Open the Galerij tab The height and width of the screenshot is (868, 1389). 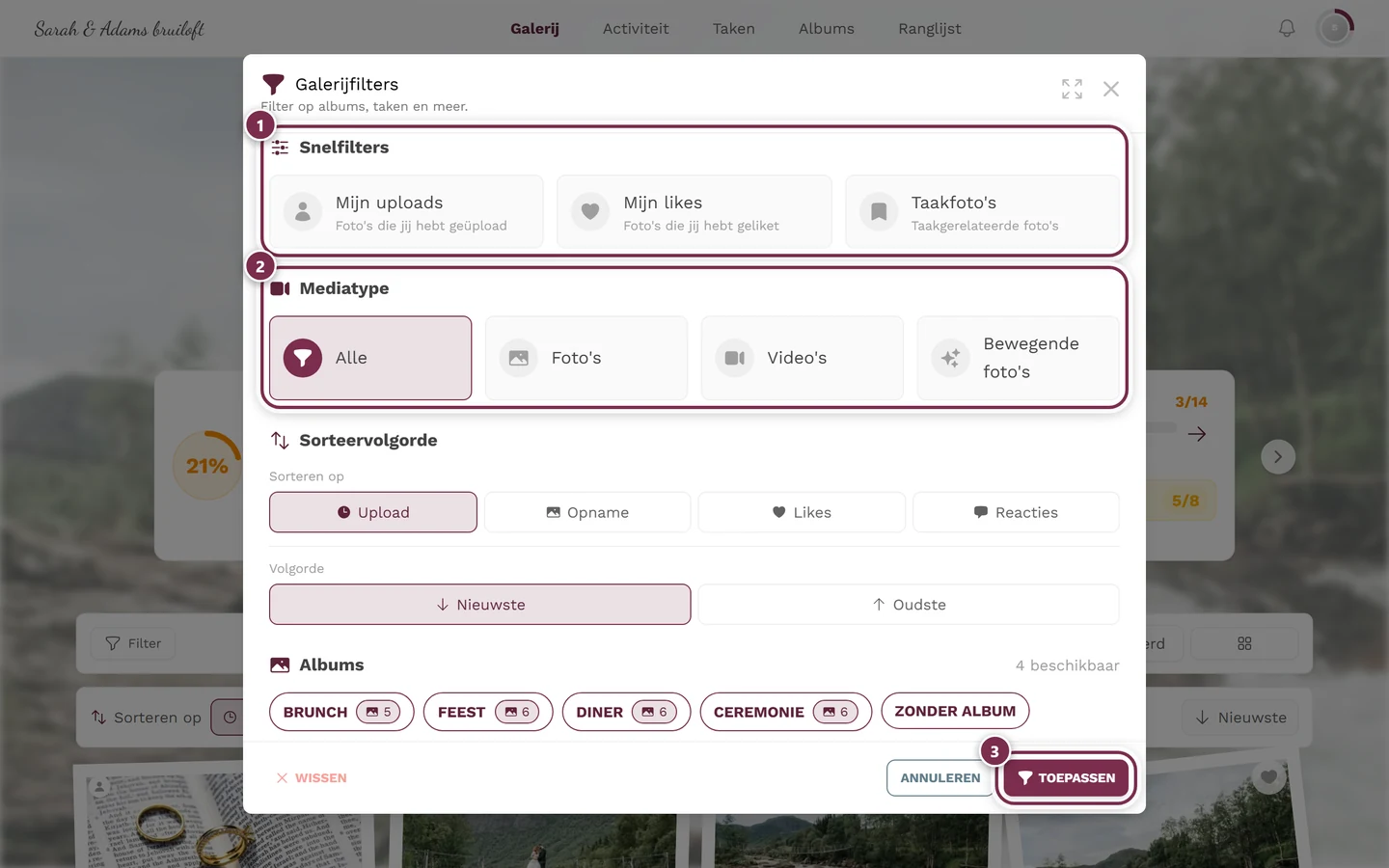534,29
